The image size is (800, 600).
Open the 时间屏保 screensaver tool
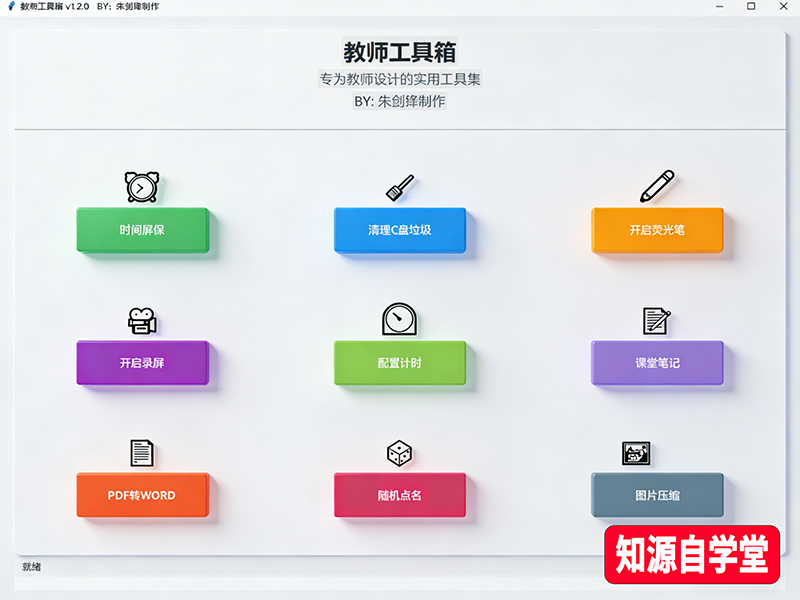coord(142,230)
